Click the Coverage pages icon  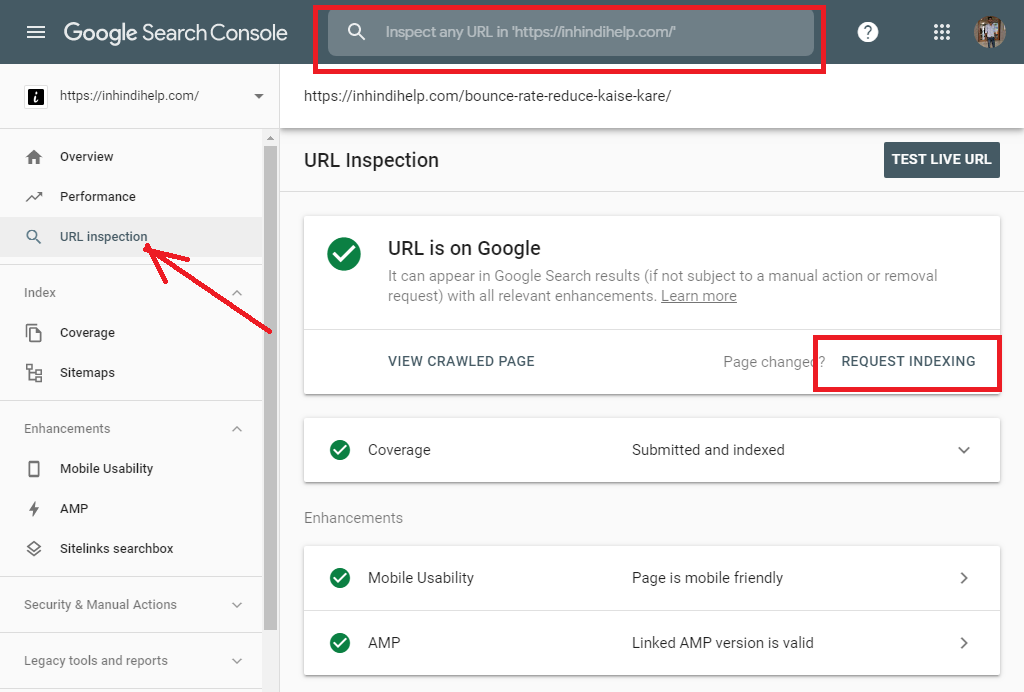pos(34,332)
